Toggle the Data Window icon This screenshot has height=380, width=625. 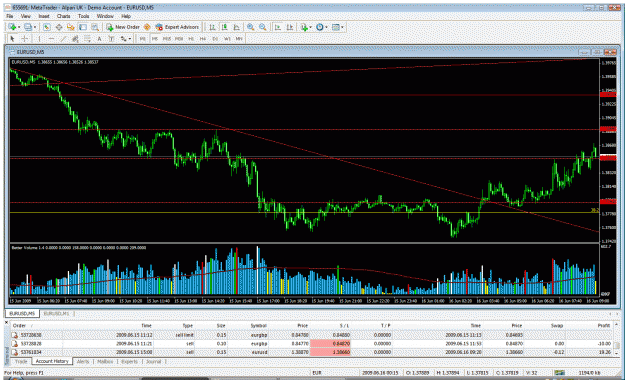(x=59, y=27)
